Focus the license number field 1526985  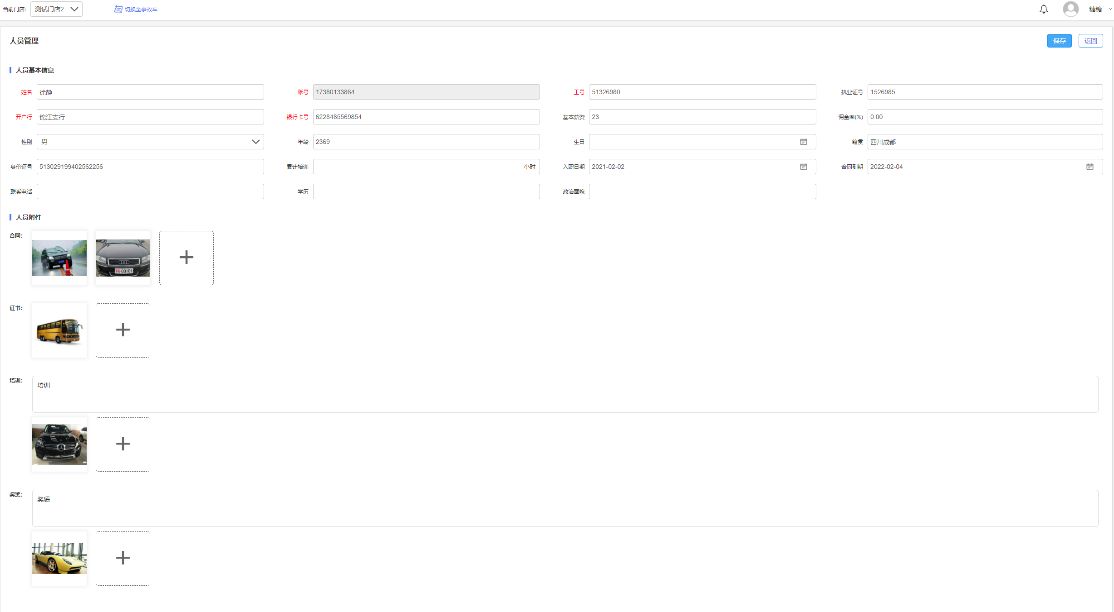point(985,92)
